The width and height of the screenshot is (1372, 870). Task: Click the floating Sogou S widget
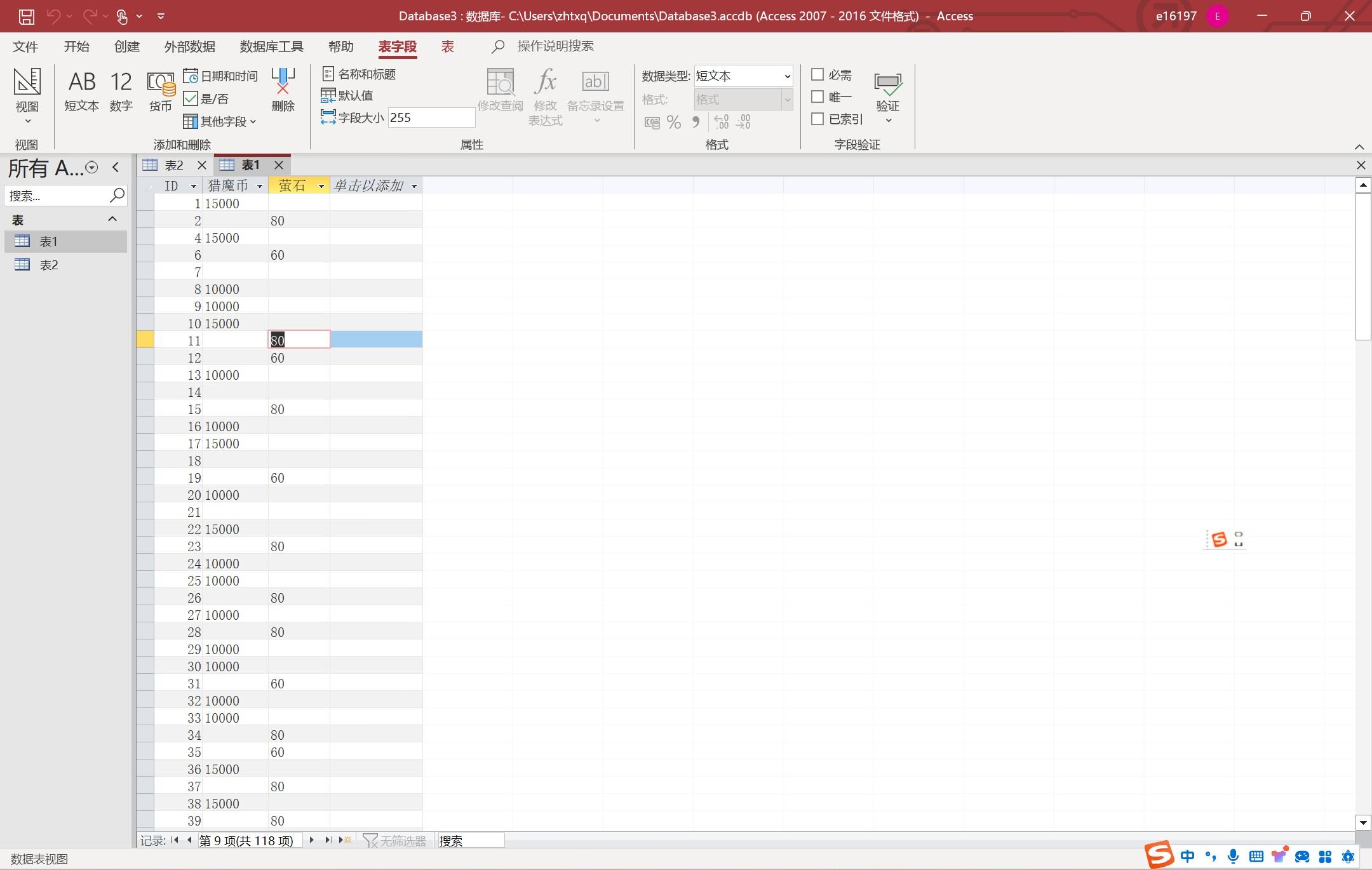pos(1219,540)
